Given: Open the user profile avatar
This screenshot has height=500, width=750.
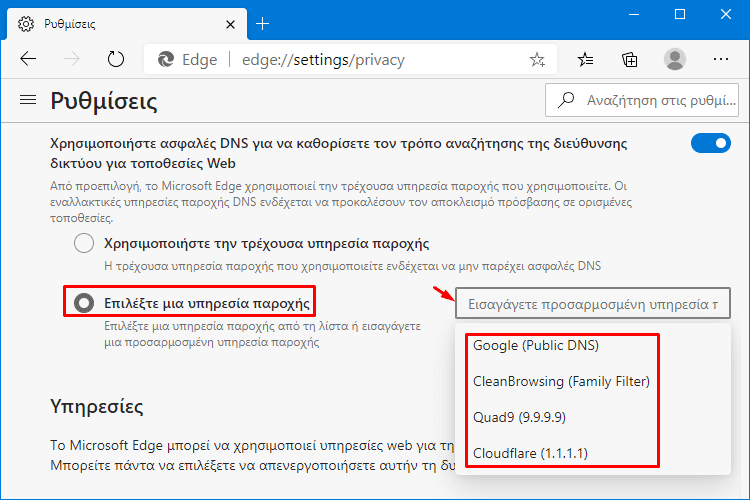Looking at the screenshot, I should tap(675, 59).
